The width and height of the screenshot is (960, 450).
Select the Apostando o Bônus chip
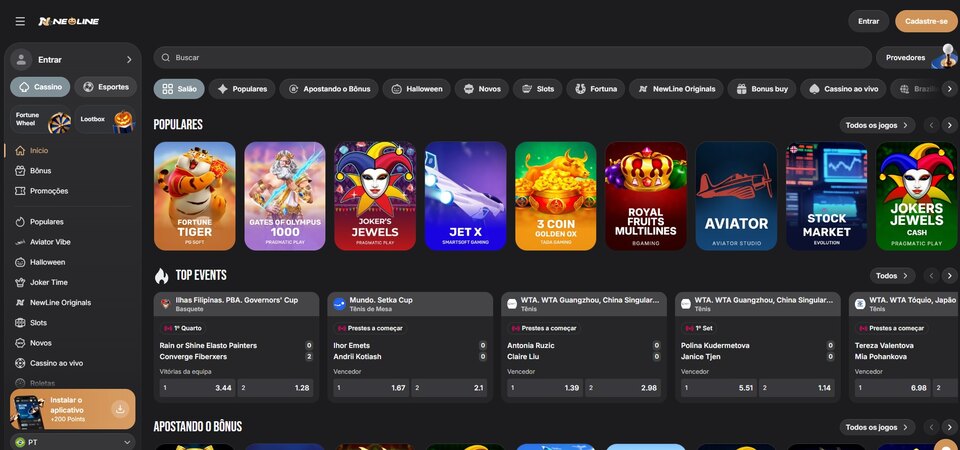coord(329,89)
